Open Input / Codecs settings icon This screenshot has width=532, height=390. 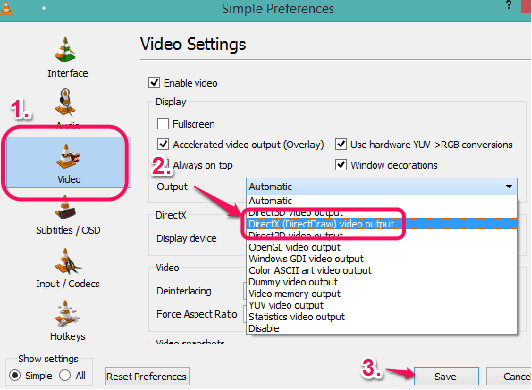pos(67,261)
